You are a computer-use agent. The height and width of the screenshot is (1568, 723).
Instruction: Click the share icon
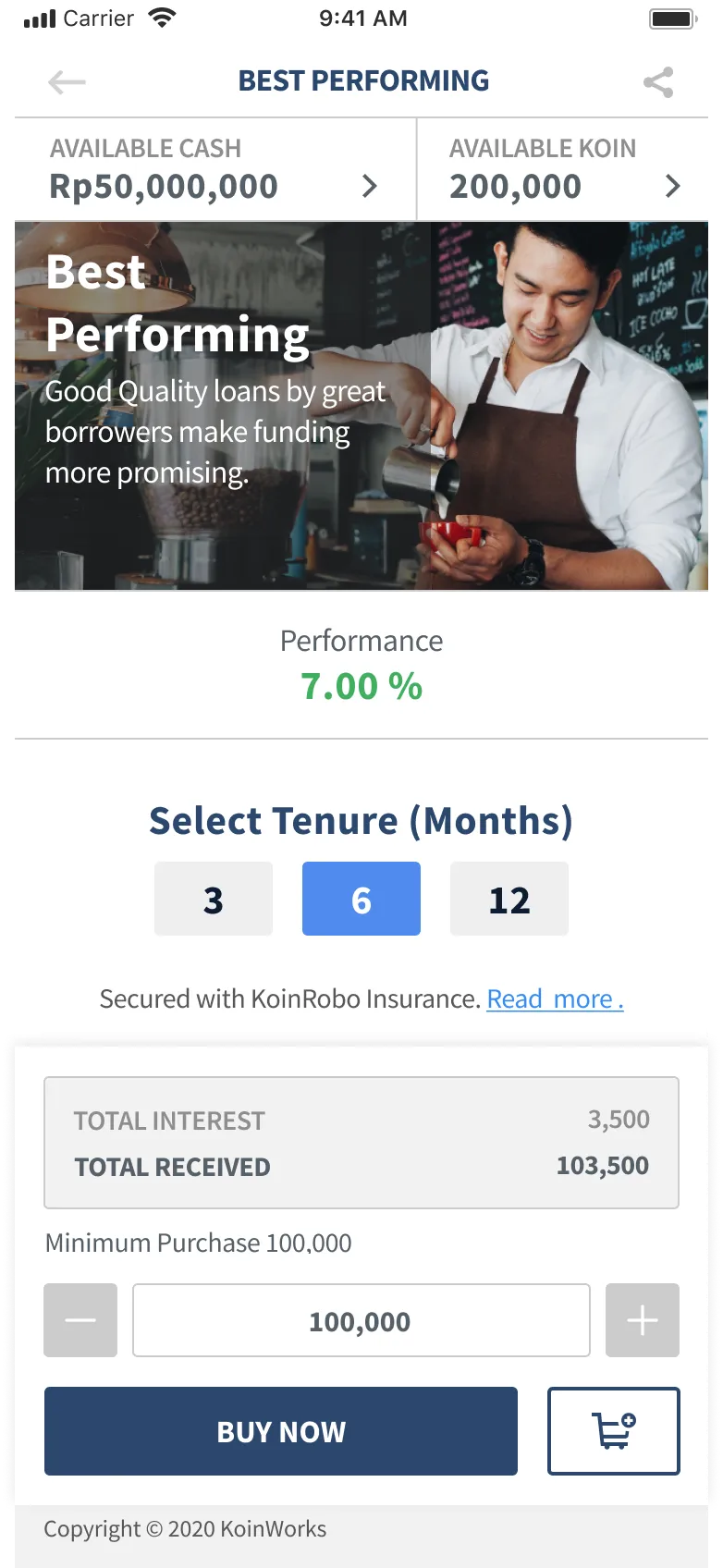pos(656,82)
